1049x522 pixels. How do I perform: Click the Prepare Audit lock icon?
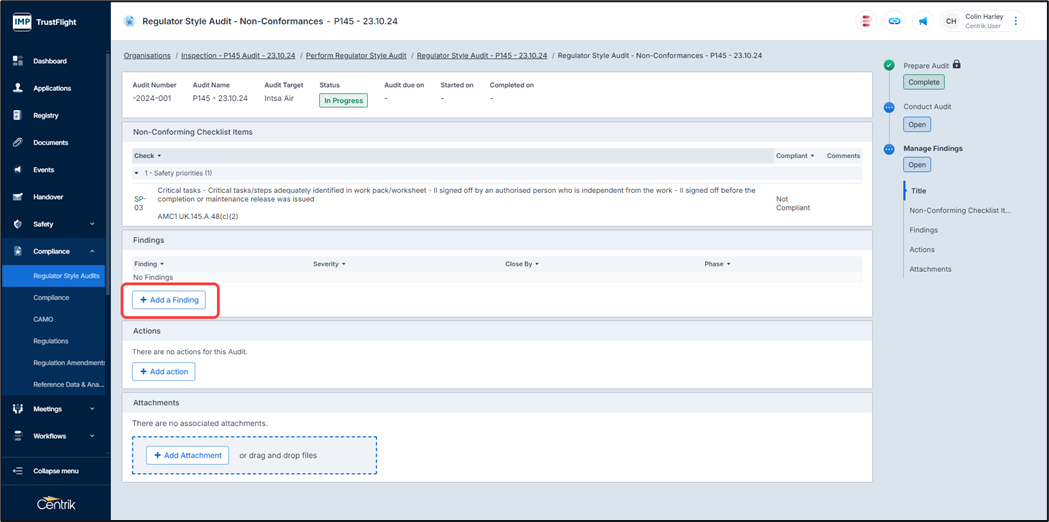coord(957,65)
